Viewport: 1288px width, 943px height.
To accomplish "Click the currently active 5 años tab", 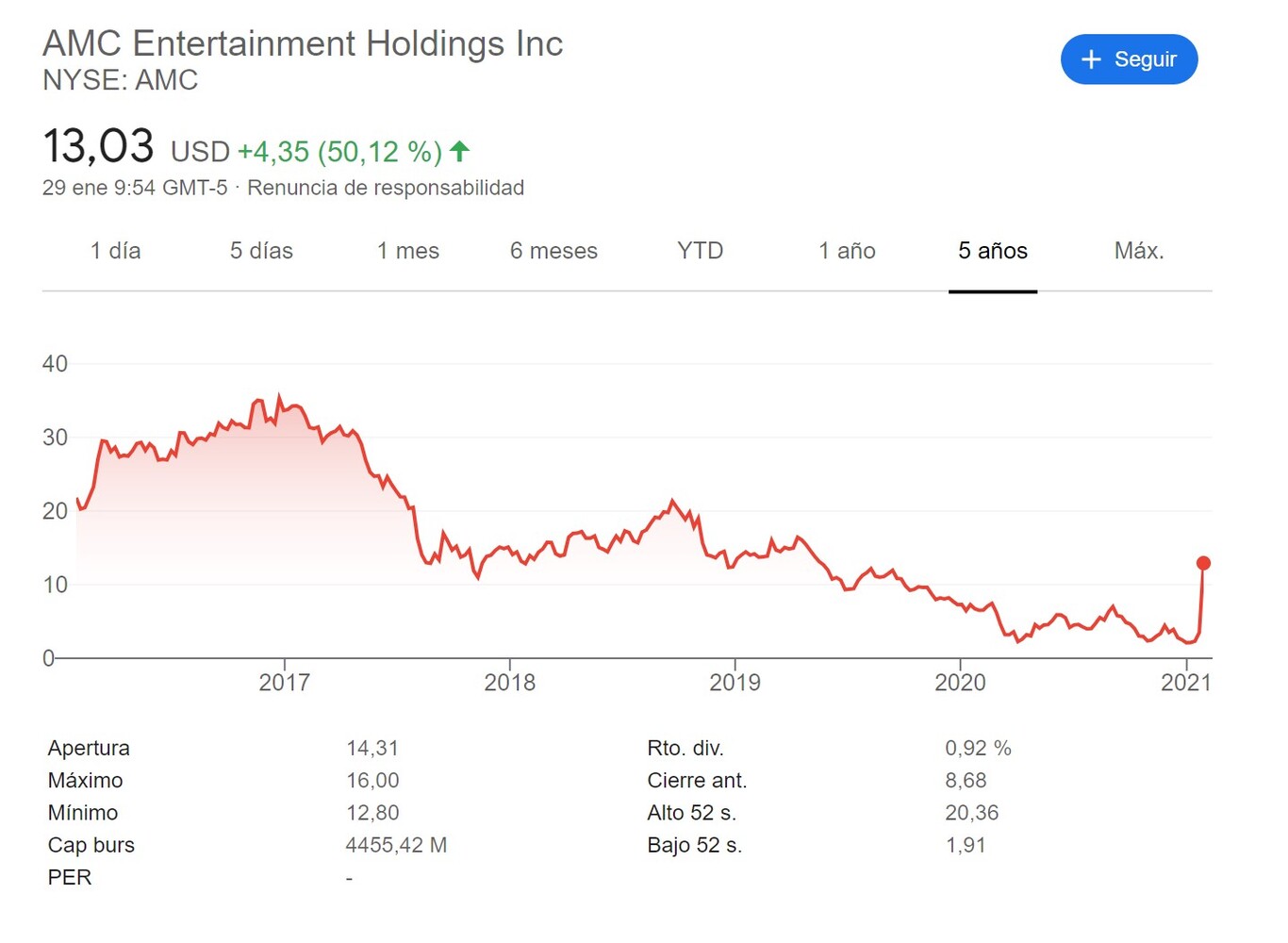I will [x=993, y=251].
